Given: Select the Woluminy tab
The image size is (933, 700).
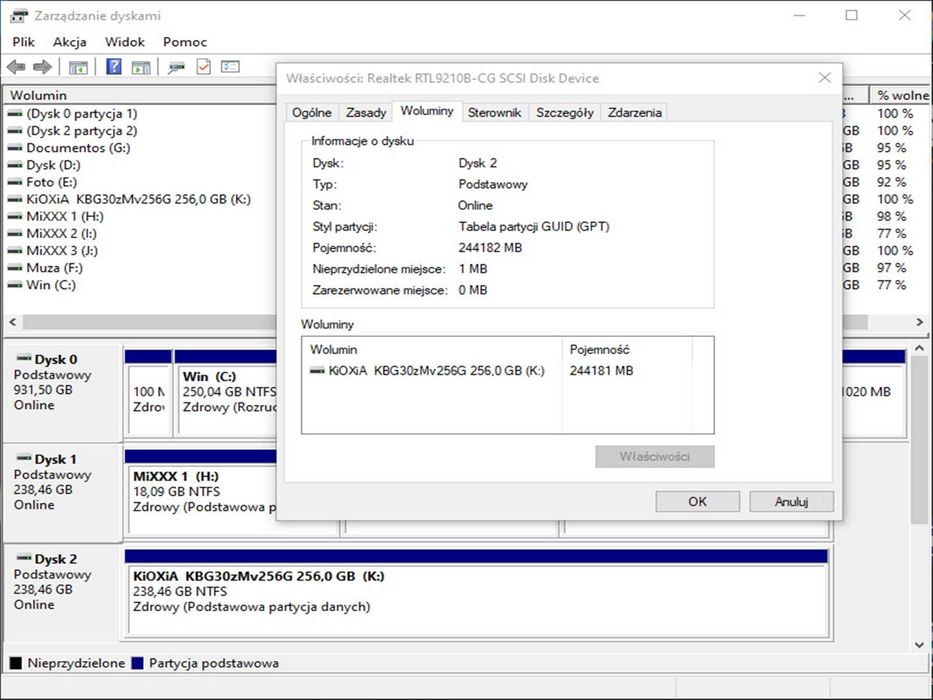Looking at the screenshot, I should click(x=427, y=111).
